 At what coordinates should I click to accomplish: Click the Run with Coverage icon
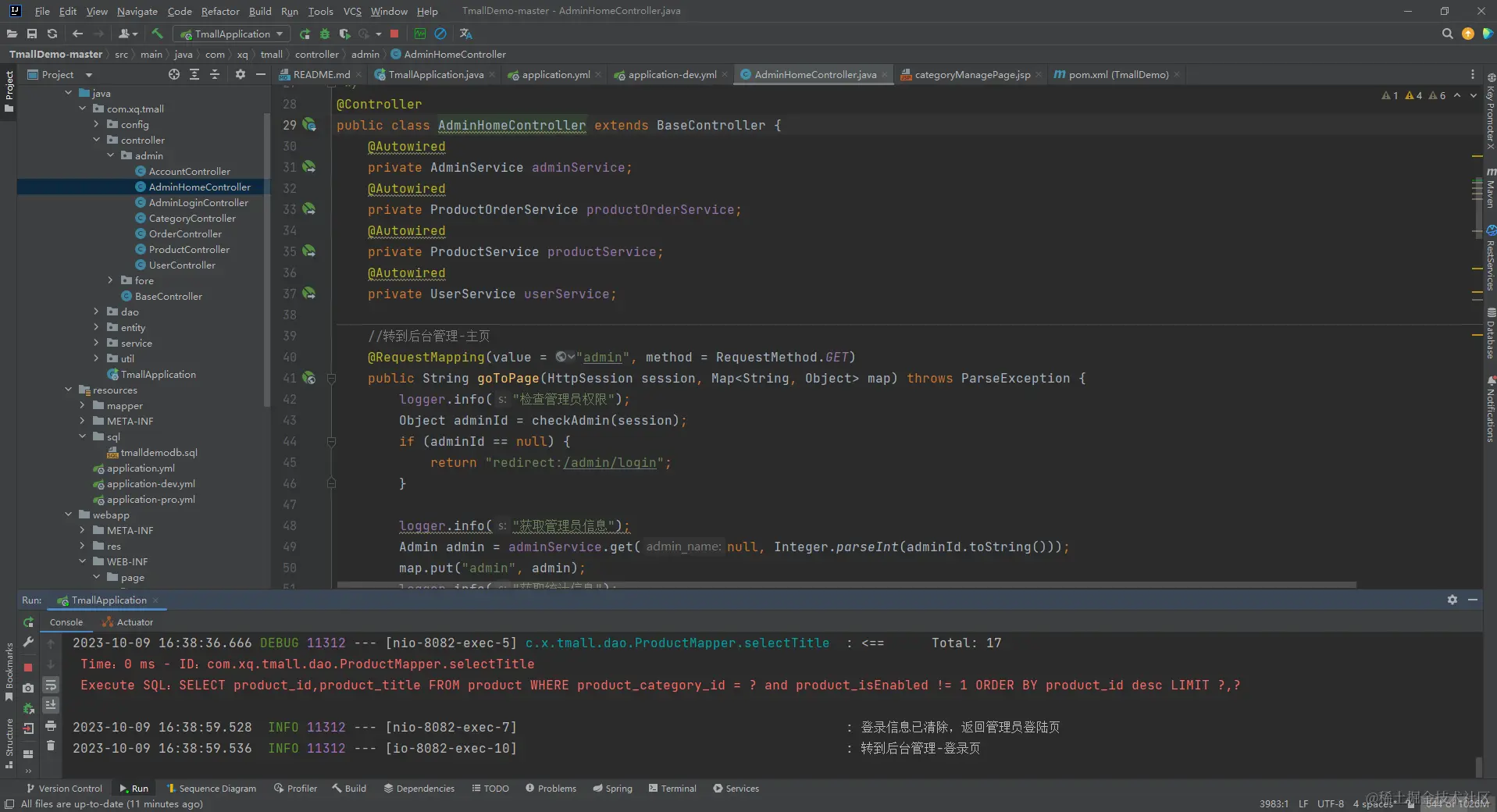click(x=344, y=34)
